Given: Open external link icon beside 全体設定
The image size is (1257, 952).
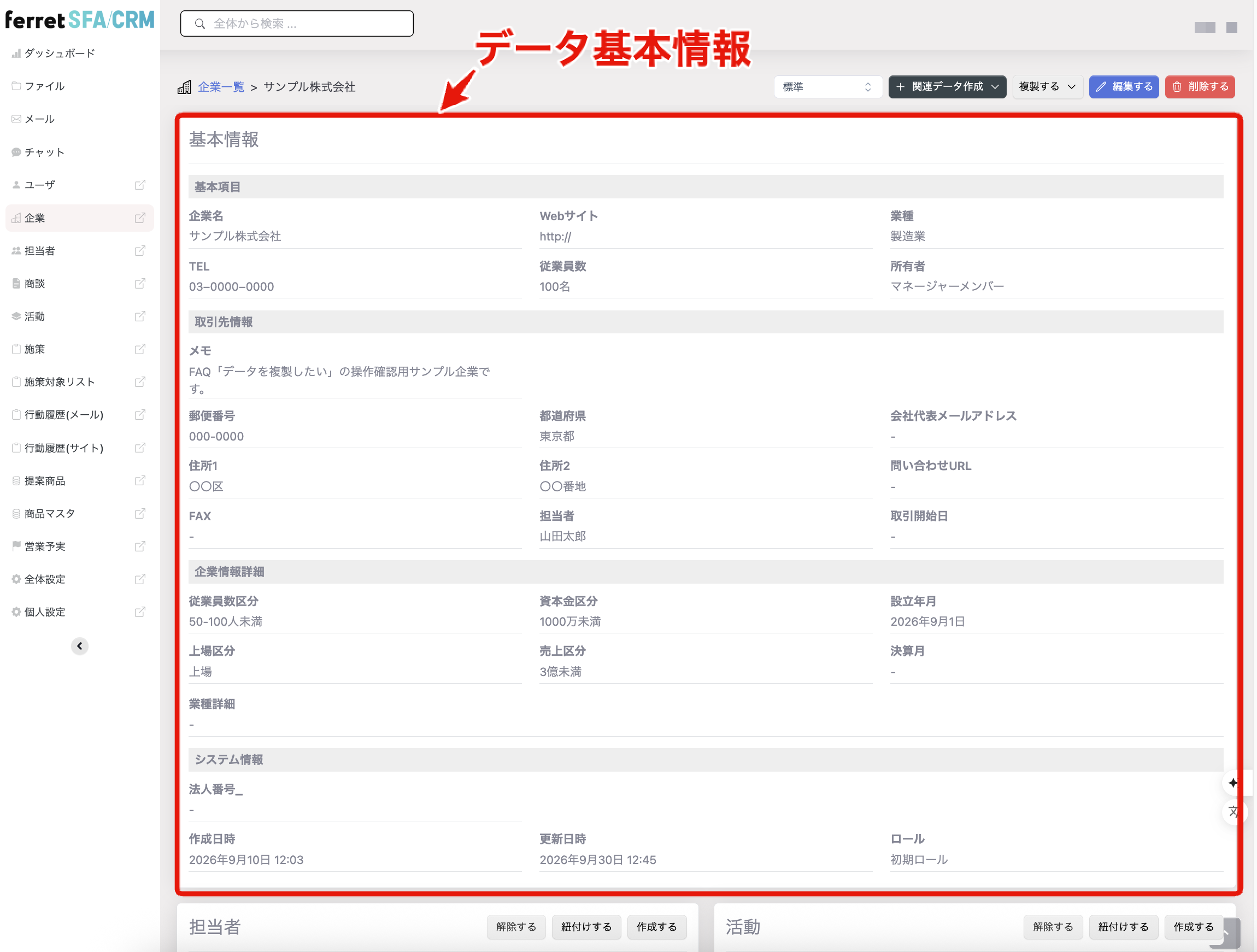Looking at the screenshot, I should tap(140, 579).
